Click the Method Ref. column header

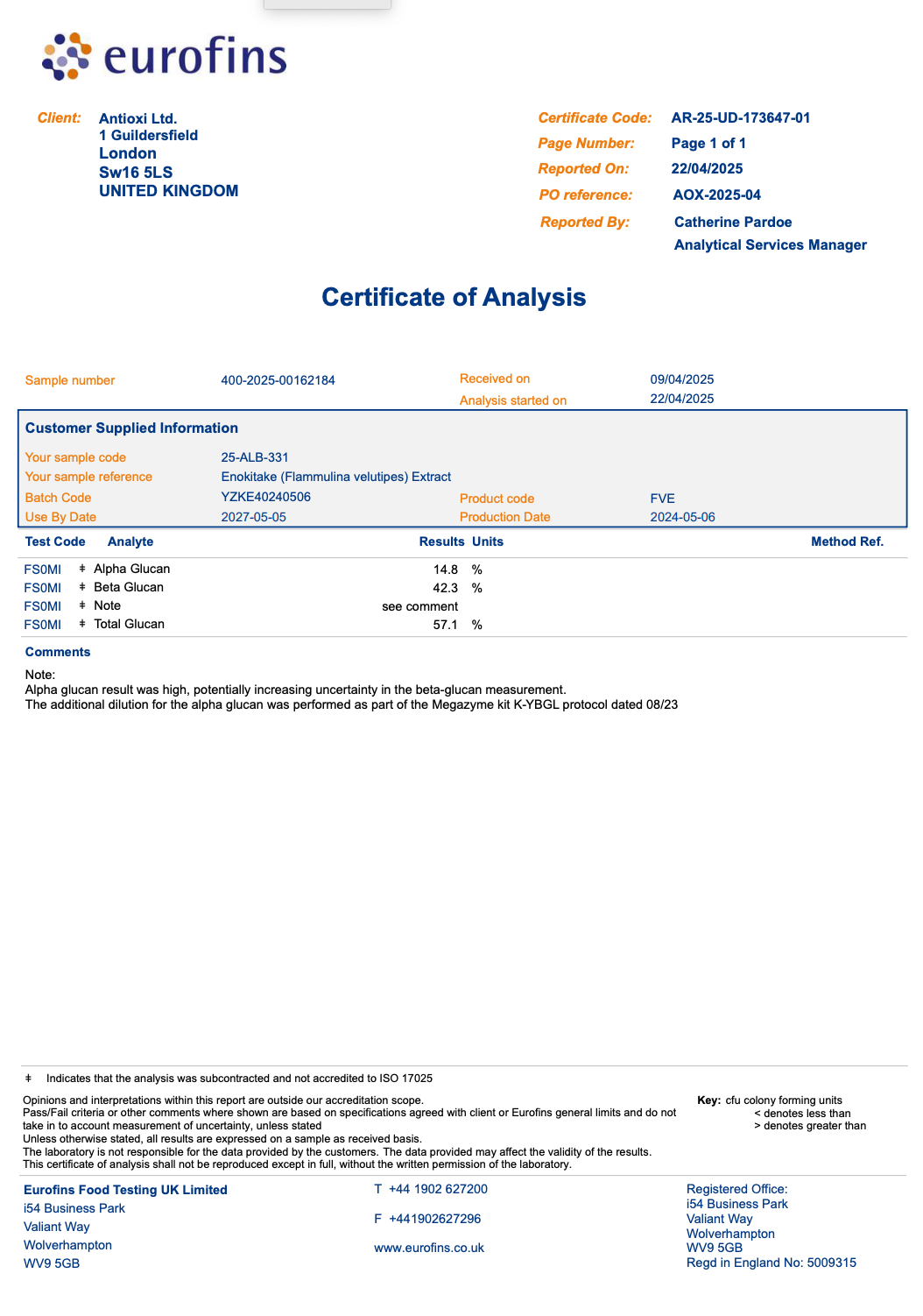coord(847,541)
